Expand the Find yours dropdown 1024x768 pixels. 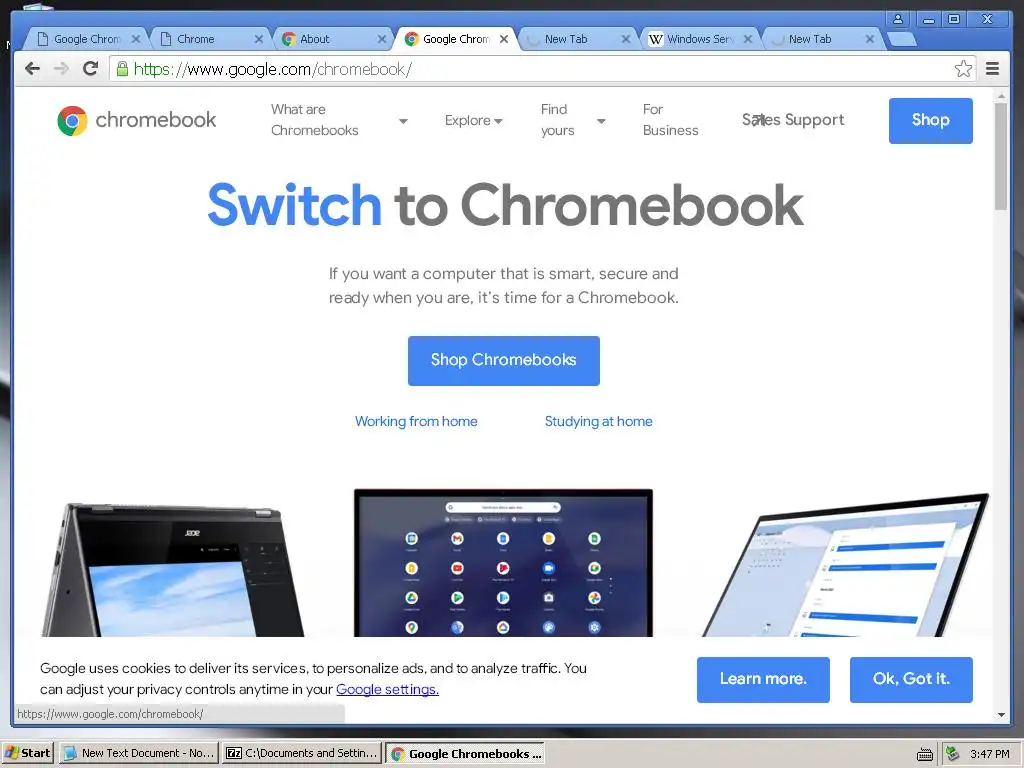click(x=601, y=121)
